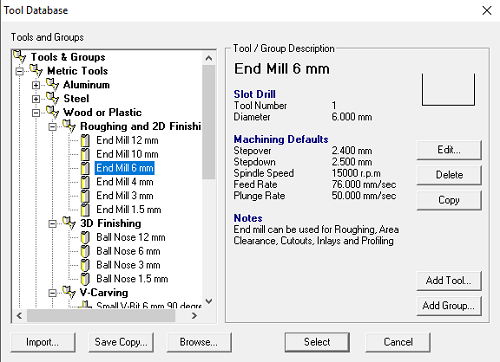500x362 pixels.
Task: Expand the Aluminum tree node
Action: tap(36, 85)
